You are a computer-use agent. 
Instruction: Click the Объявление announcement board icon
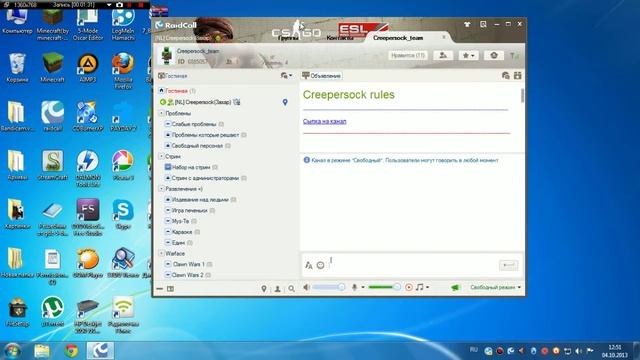[306, 76]
